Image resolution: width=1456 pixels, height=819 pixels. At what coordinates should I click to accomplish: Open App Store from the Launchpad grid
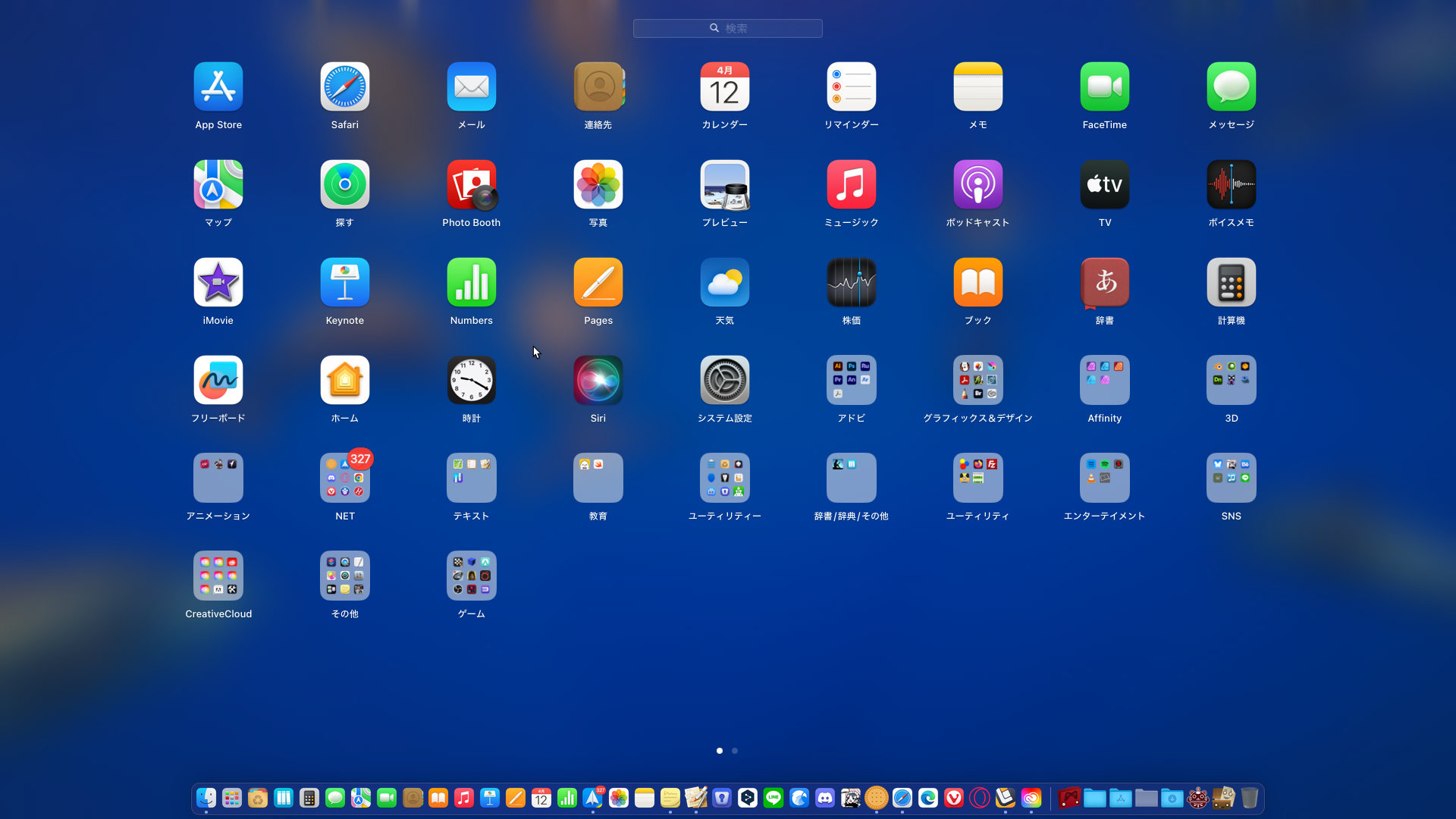tap(218, 86)
